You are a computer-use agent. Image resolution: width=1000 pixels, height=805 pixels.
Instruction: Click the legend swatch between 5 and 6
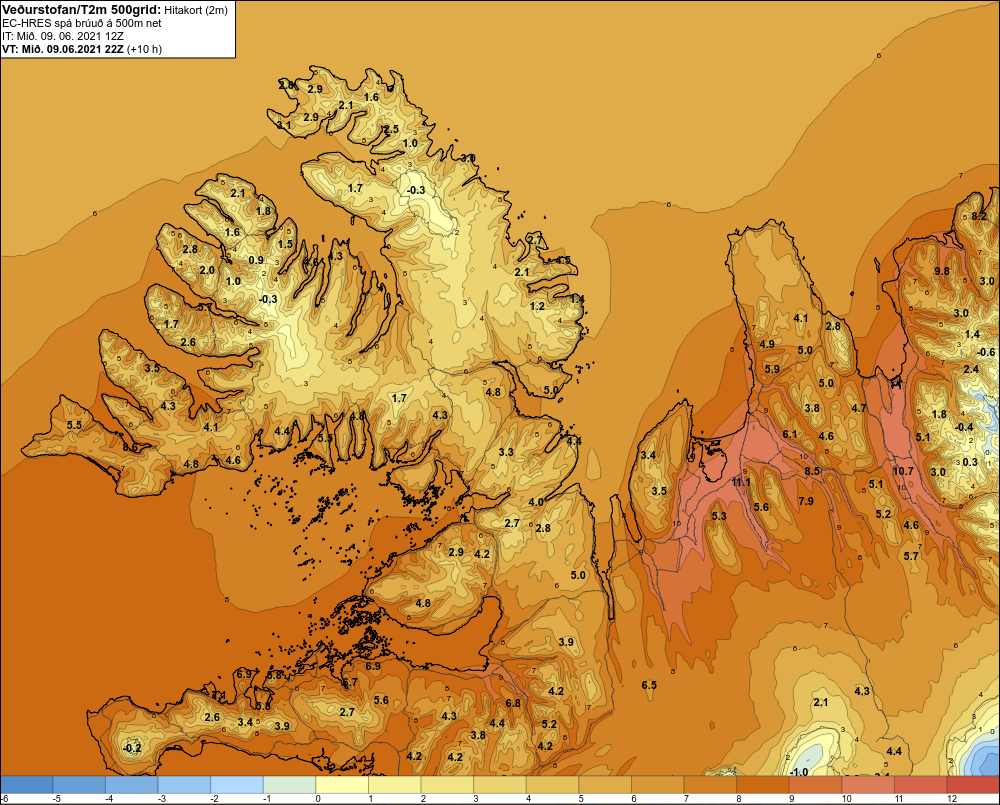click(x=605, y=784)
